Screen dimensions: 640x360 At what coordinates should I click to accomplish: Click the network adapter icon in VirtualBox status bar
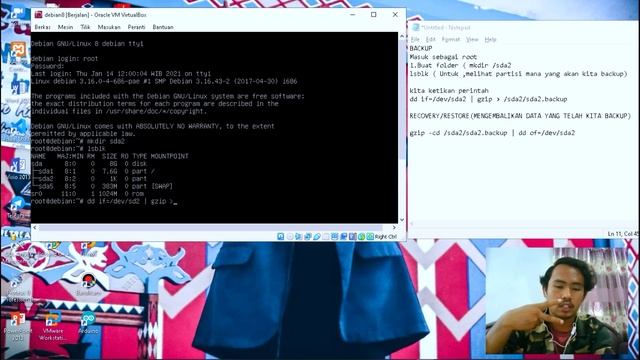308,236
